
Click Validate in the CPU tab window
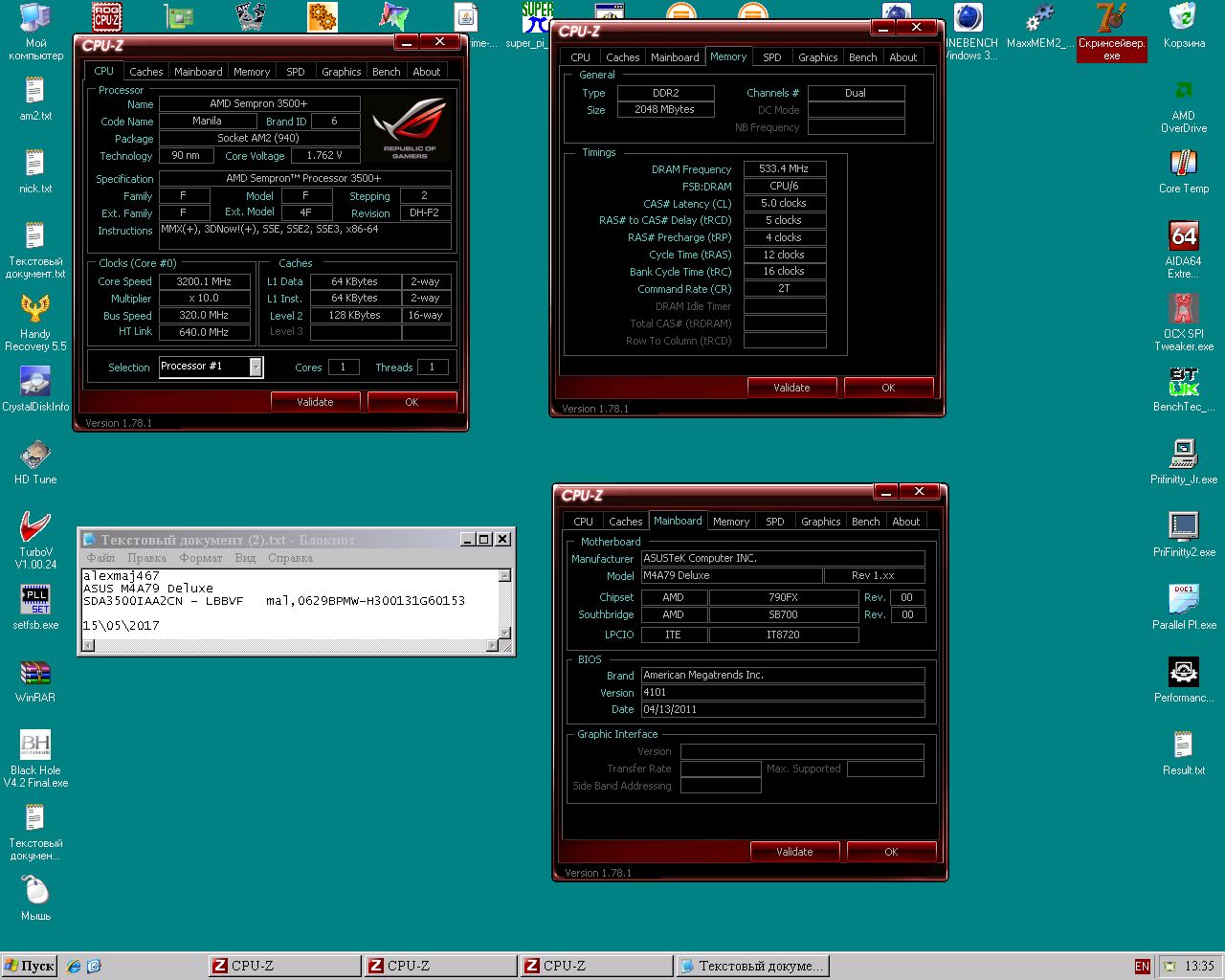coord(315,402)
